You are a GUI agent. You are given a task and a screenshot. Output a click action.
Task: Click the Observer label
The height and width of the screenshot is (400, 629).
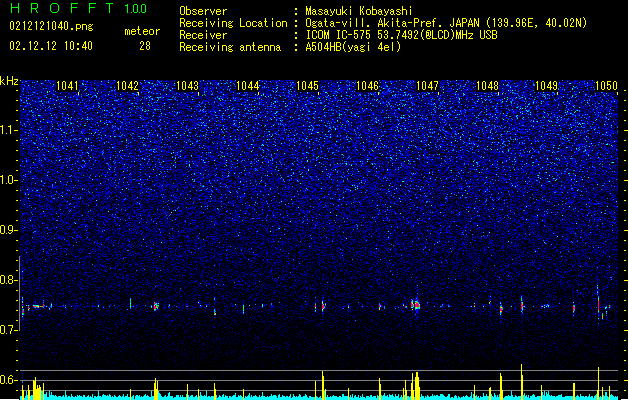(203, 11)
